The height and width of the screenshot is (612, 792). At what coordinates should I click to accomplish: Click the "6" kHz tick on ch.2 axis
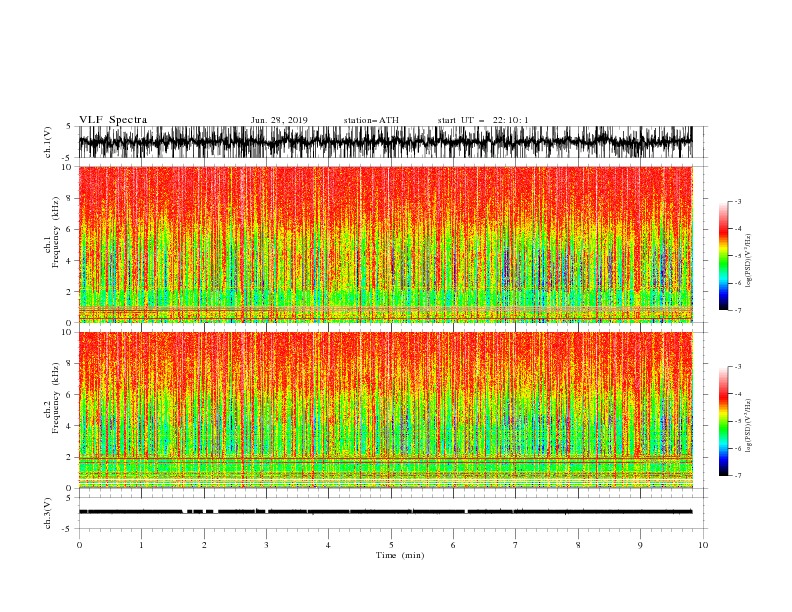pyautogui.click(x=70, y=395)
